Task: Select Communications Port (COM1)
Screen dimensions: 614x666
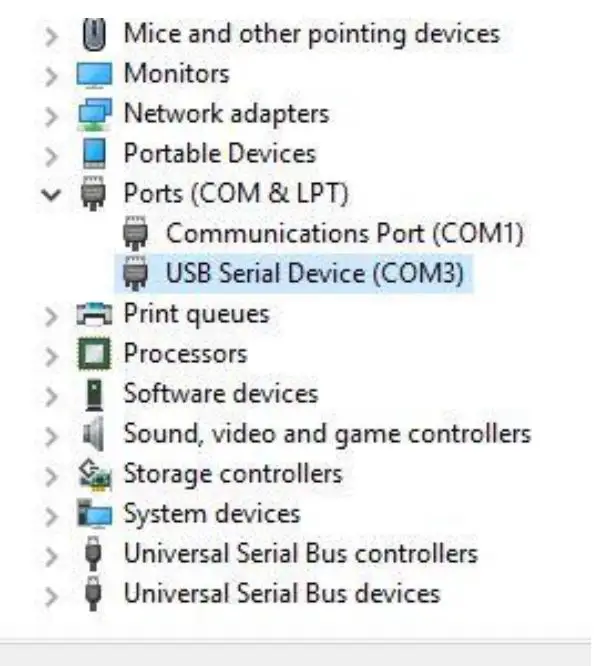Action: [344, 234]
